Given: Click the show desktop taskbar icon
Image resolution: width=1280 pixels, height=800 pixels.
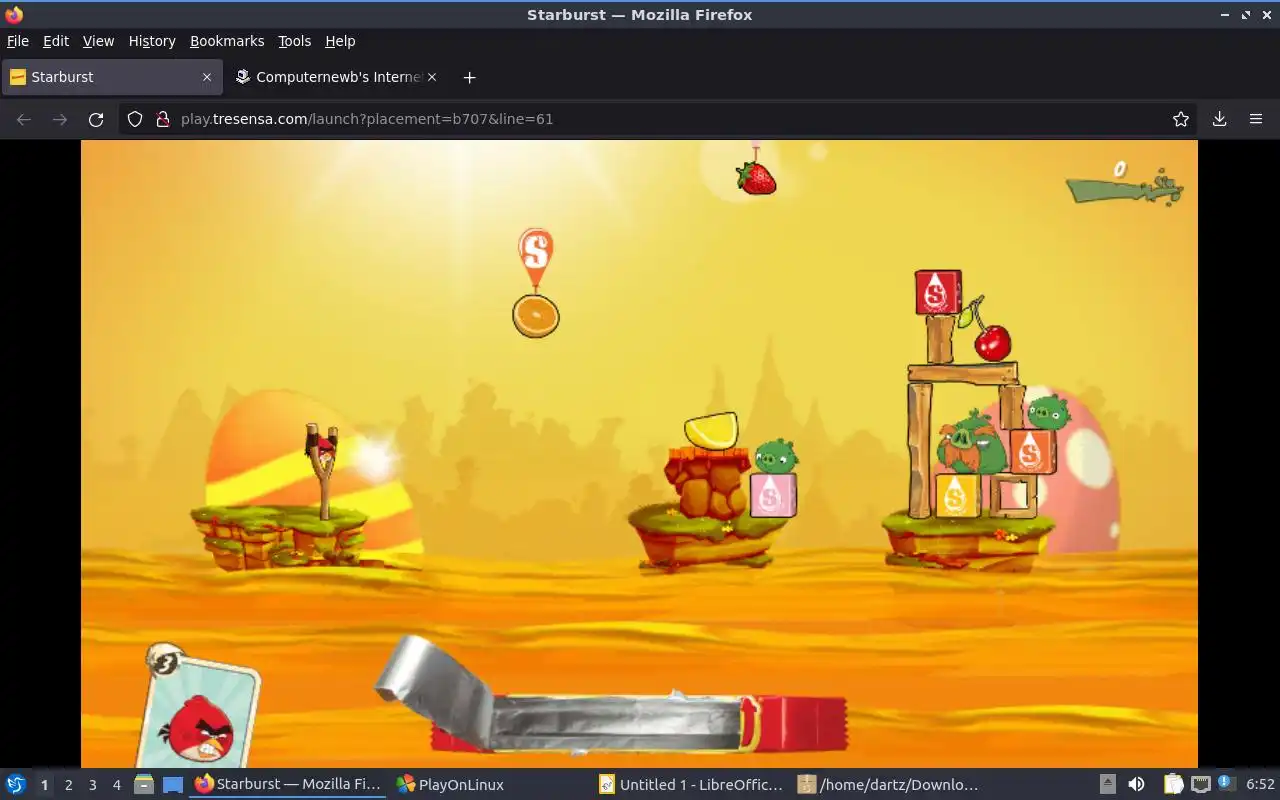Looking at the screenshot, I should [173, 785].
